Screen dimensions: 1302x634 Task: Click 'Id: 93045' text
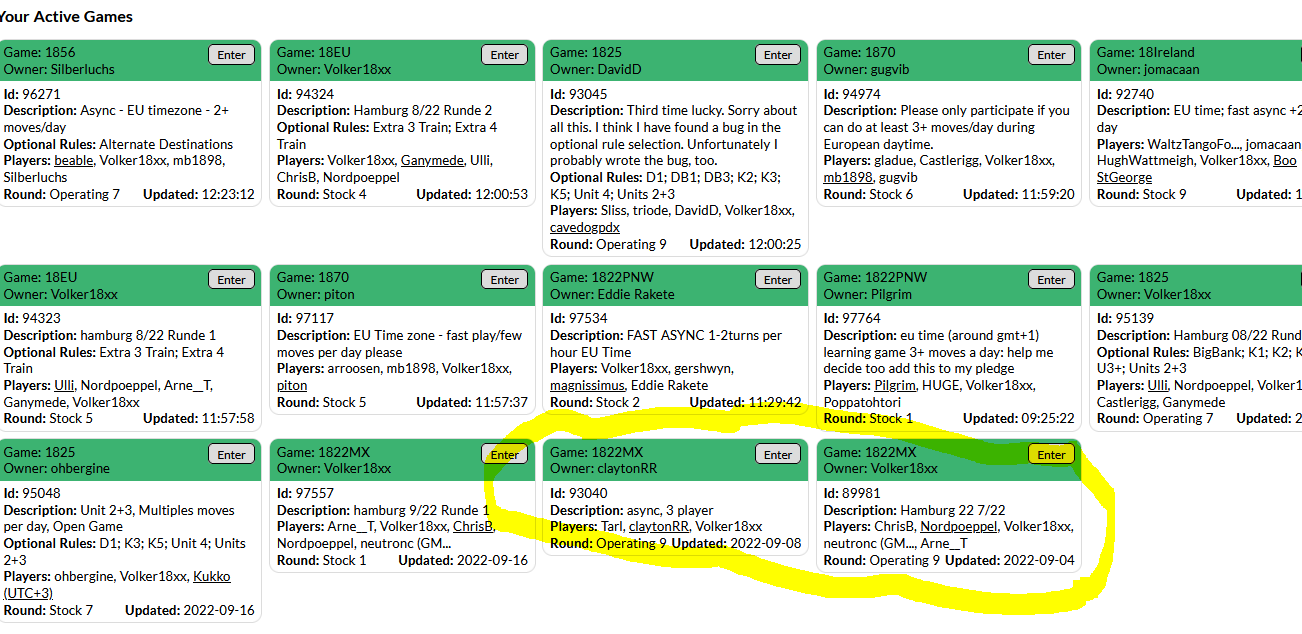coord(579,95)
